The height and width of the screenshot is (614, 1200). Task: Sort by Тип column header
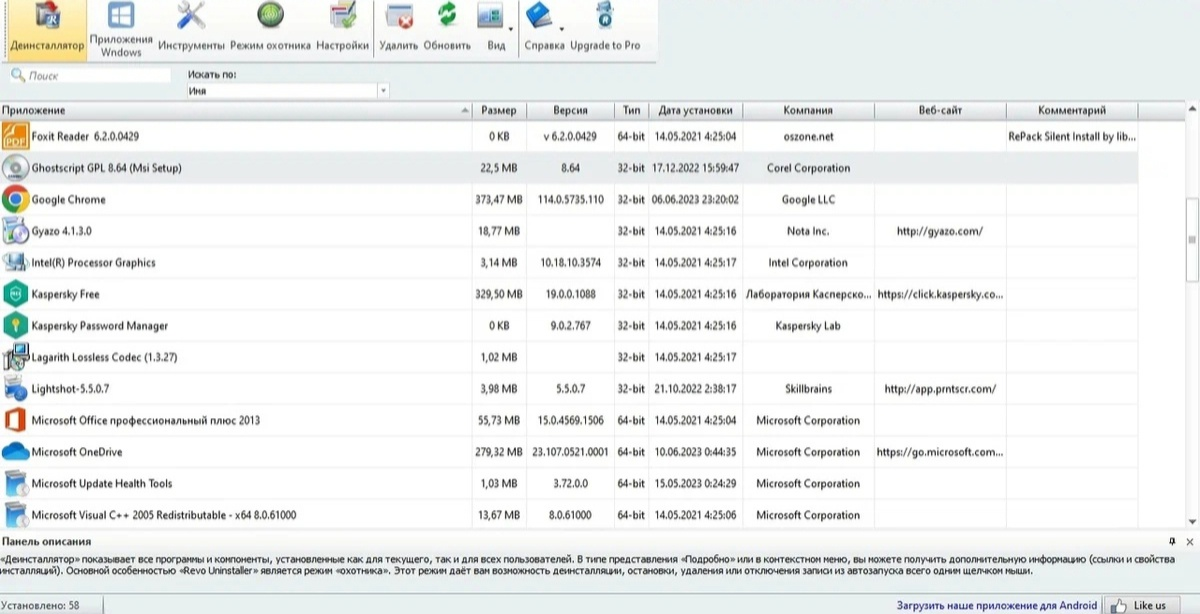click(x=631, y=110)
